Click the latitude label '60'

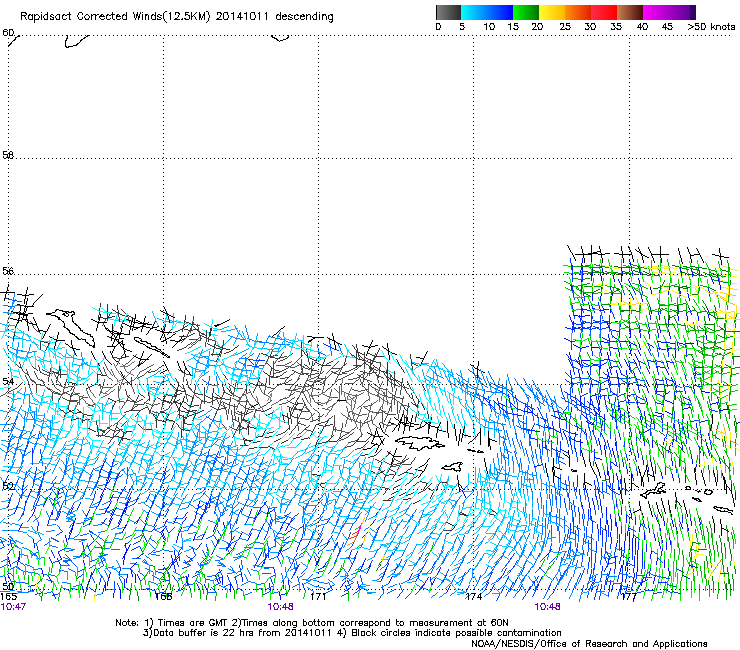pyautogui.click(x=8, y=33)
